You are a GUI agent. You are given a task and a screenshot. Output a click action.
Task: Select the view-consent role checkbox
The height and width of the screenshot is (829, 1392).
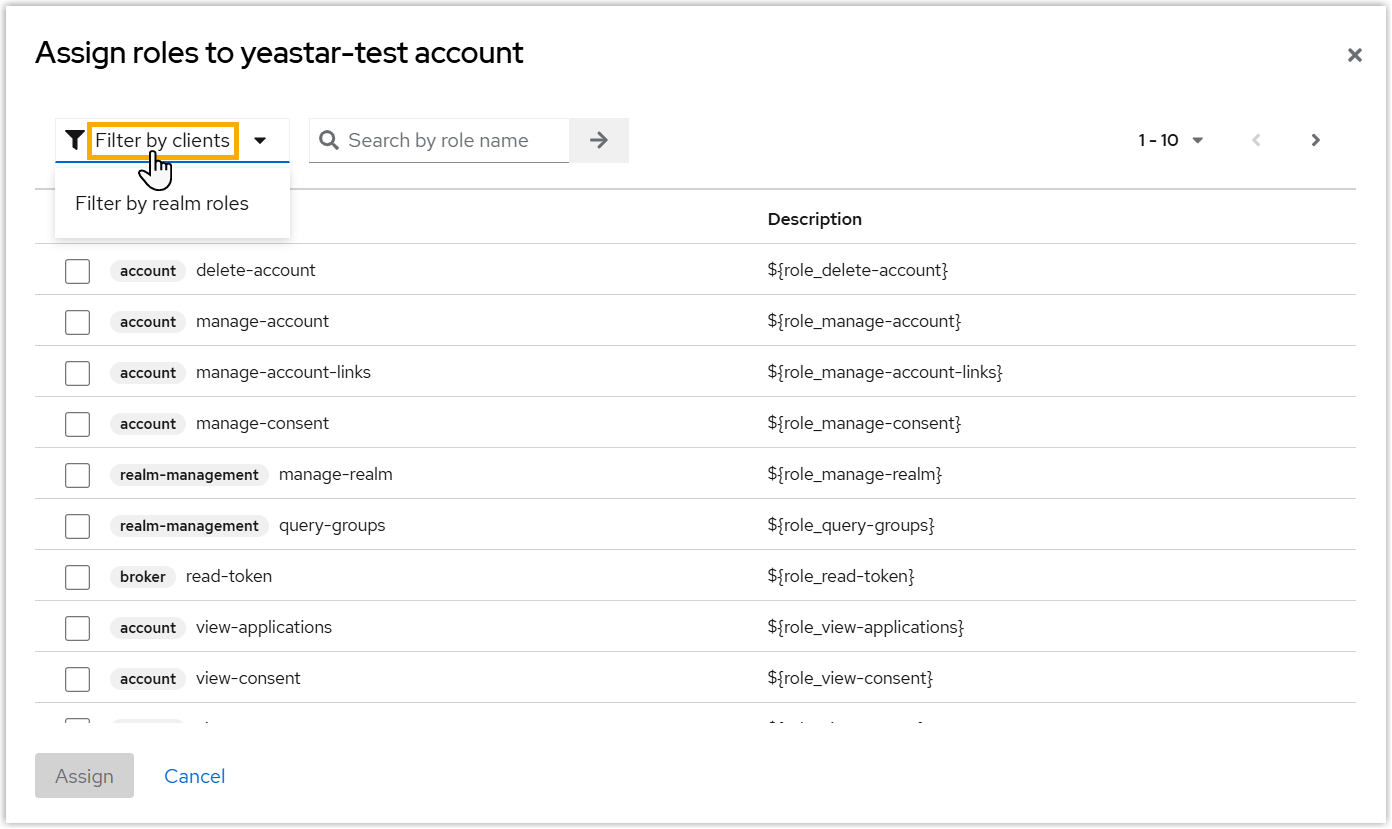click(x=78, y=679)
